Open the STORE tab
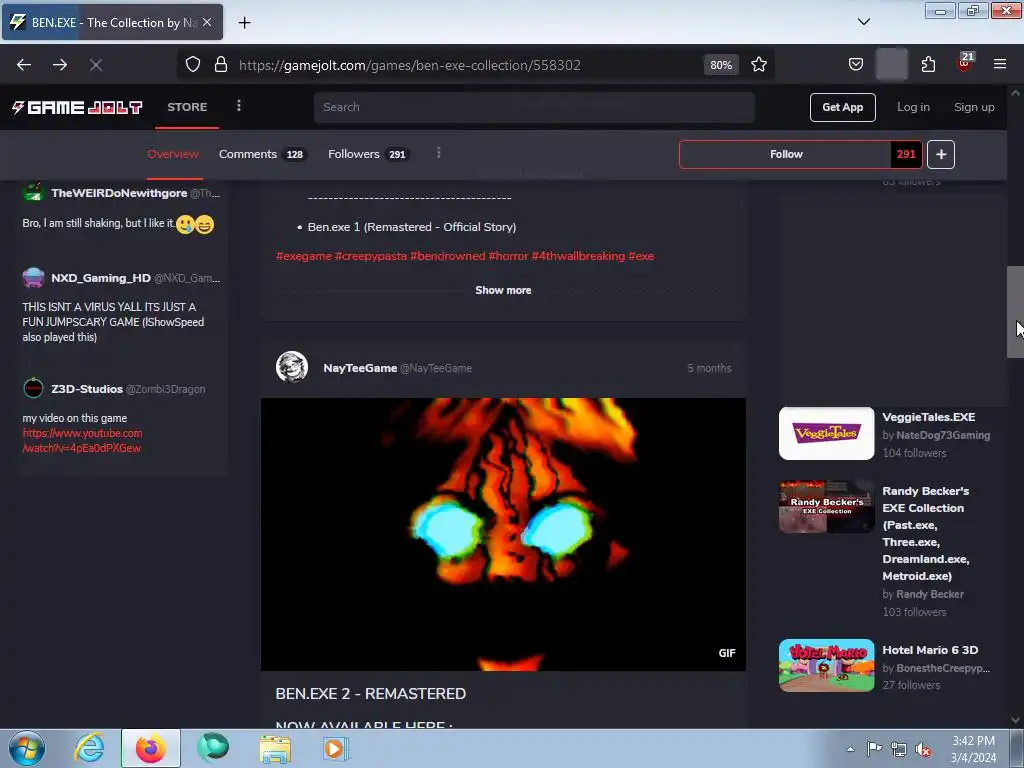 tap(187, 107)
